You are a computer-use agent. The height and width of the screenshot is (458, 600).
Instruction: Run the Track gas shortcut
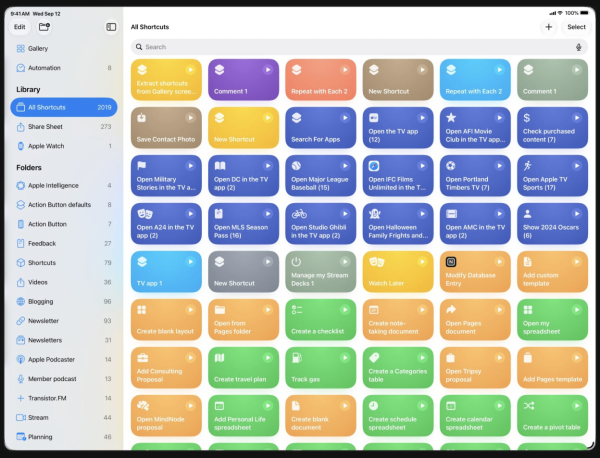click(345, 358)
